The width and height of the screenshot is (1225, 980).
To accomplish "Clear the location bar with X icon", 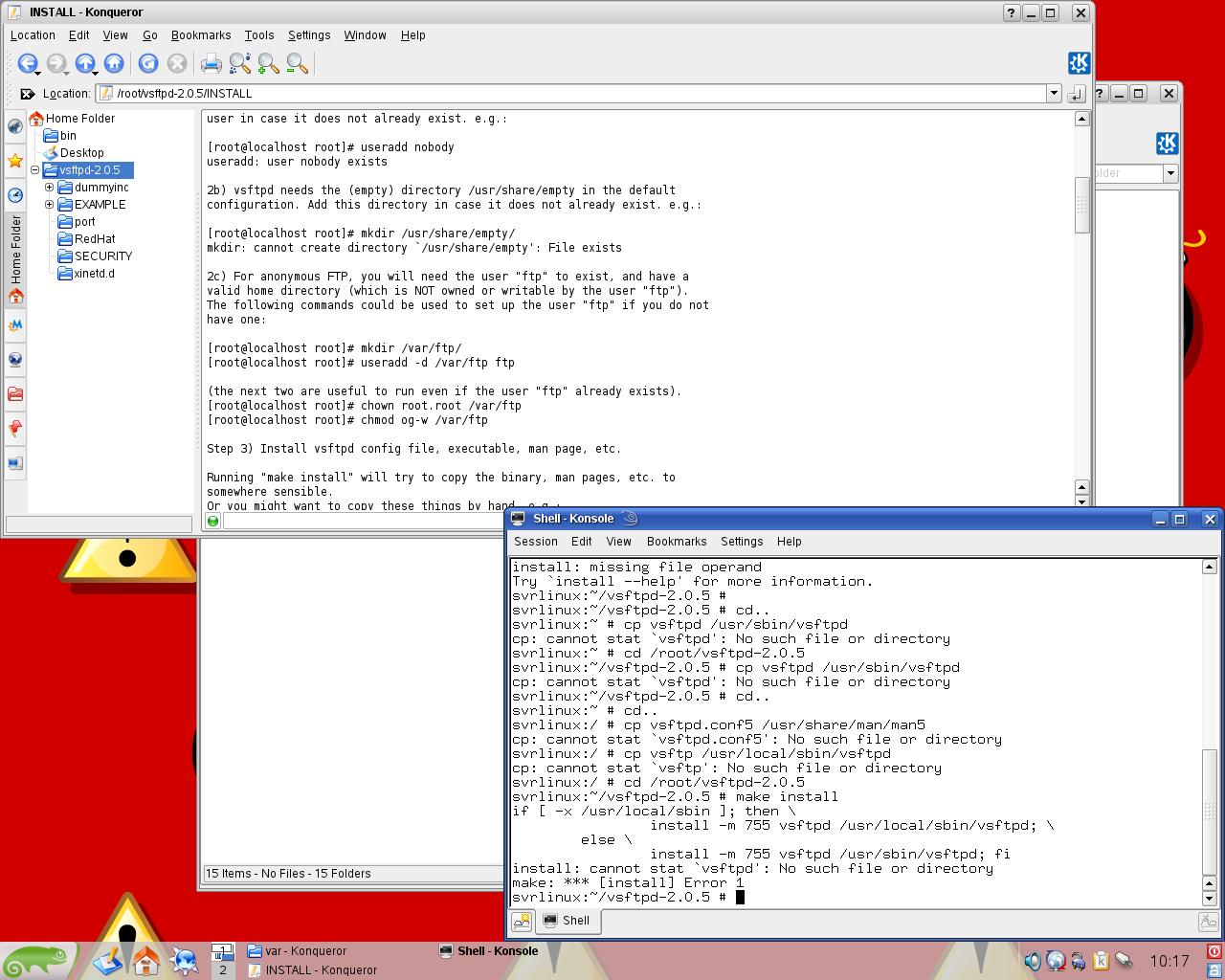I will click(x=27, y=94).
